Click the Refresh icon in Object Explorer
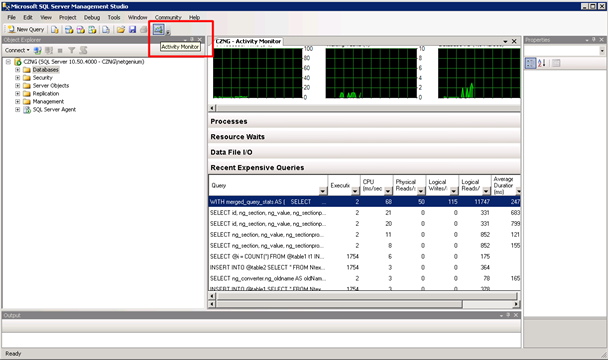 click(x=83, y=50)
